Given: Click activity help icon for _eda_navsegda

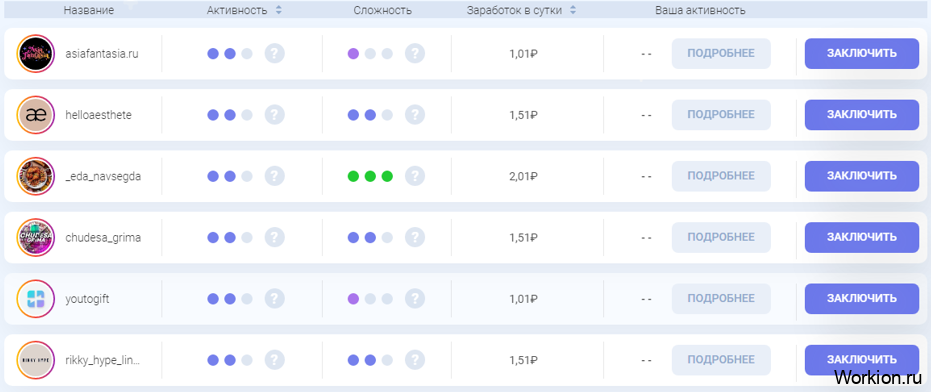Looking at the screenshot, I should point(274,176).
